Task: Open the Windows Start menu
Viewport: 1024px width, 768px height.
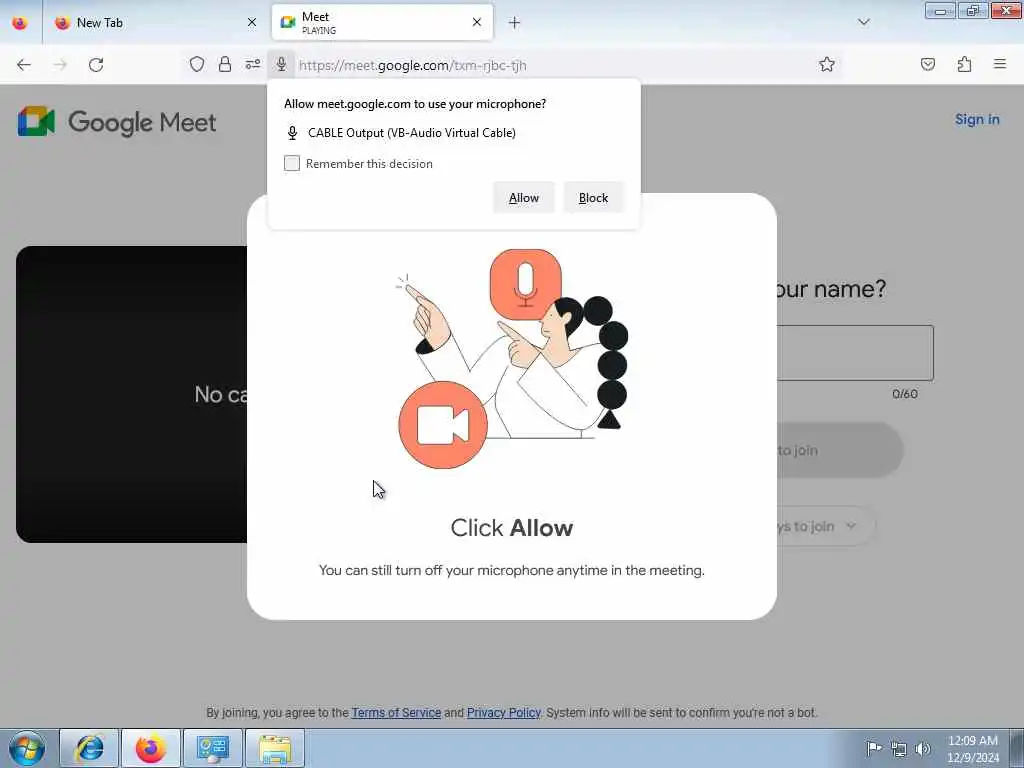Action: pos(27,748)
